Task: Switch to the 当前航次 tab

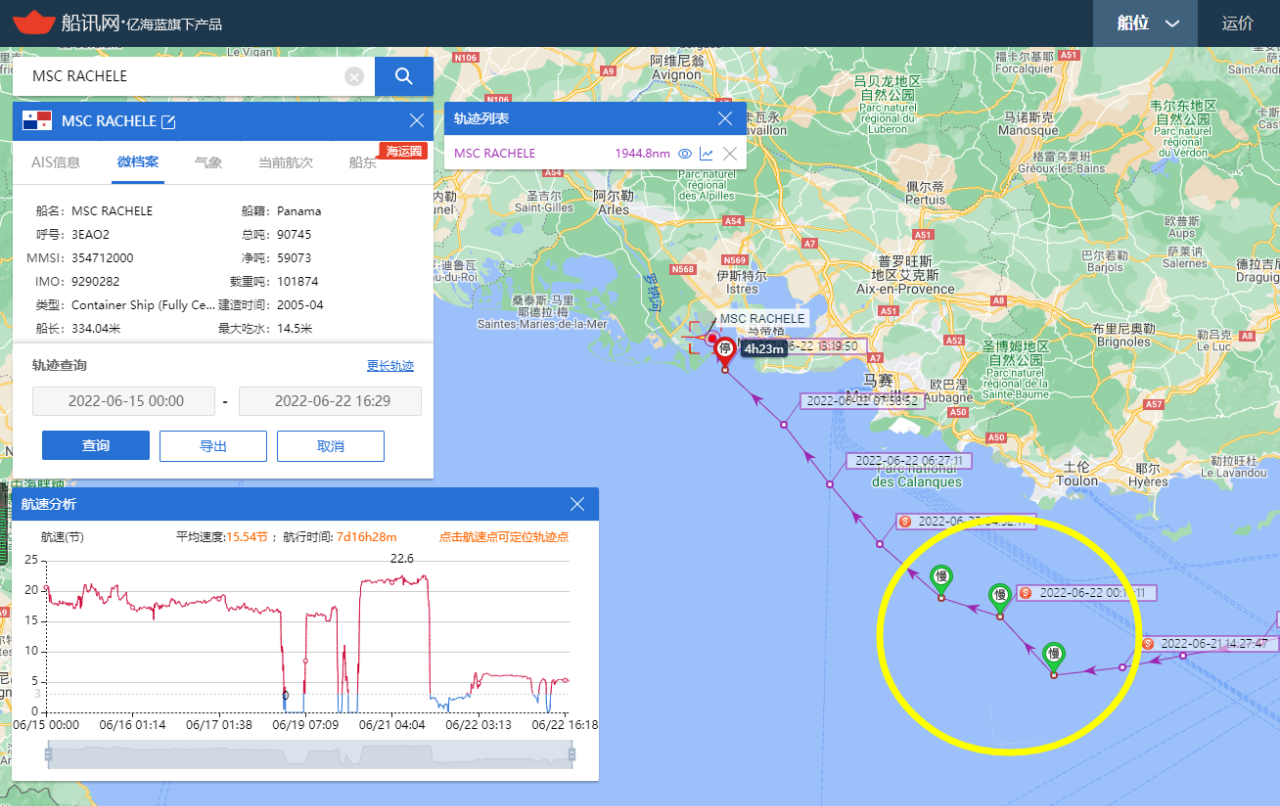Action: (x=285, y=162)
